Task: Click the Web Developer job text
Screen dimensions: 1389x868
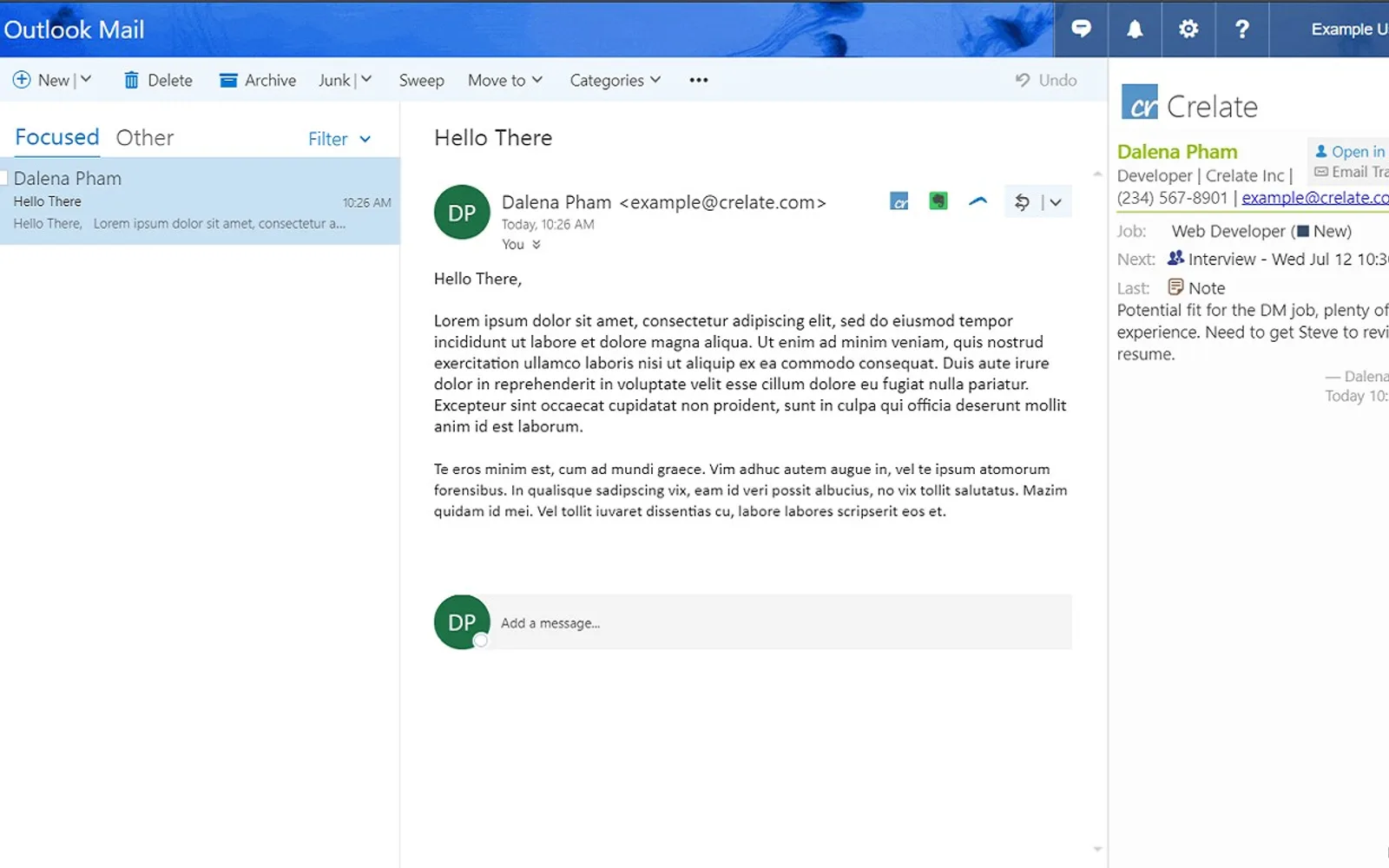Action: pos(1228,231)
